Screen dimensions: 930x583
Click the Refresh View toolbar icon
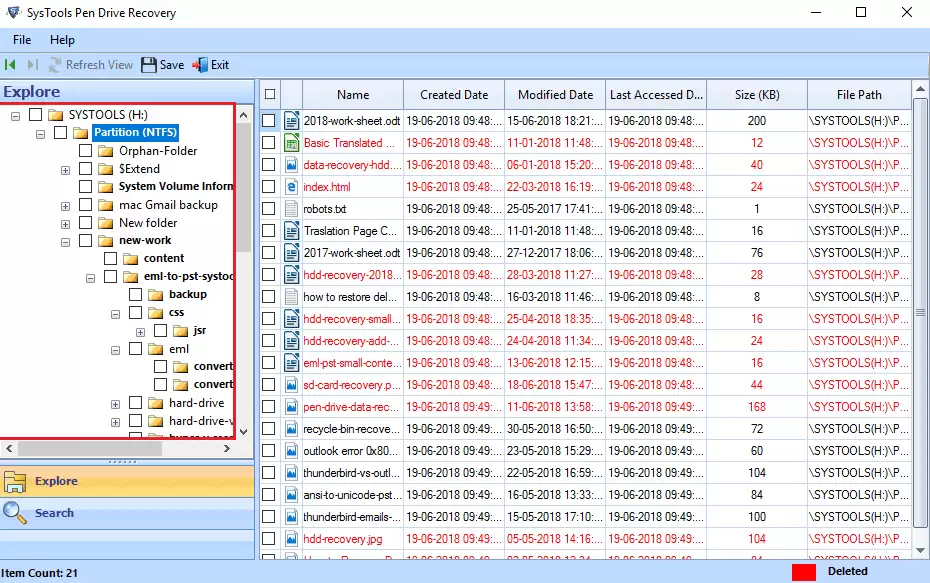[x=54, y=65]
